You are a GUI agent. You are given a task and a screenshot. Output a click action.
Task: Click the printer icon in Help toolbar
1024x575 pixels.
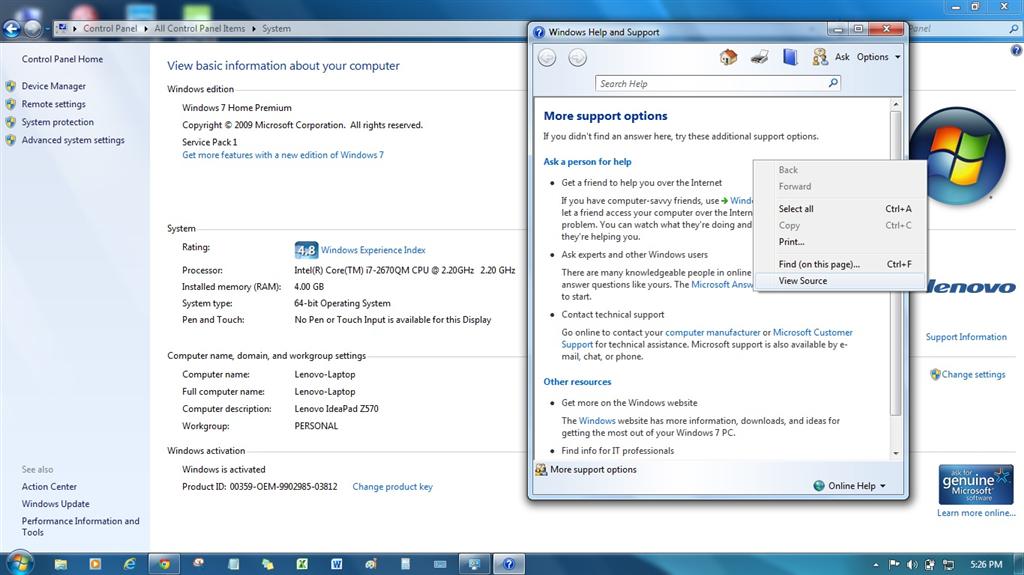759,58
